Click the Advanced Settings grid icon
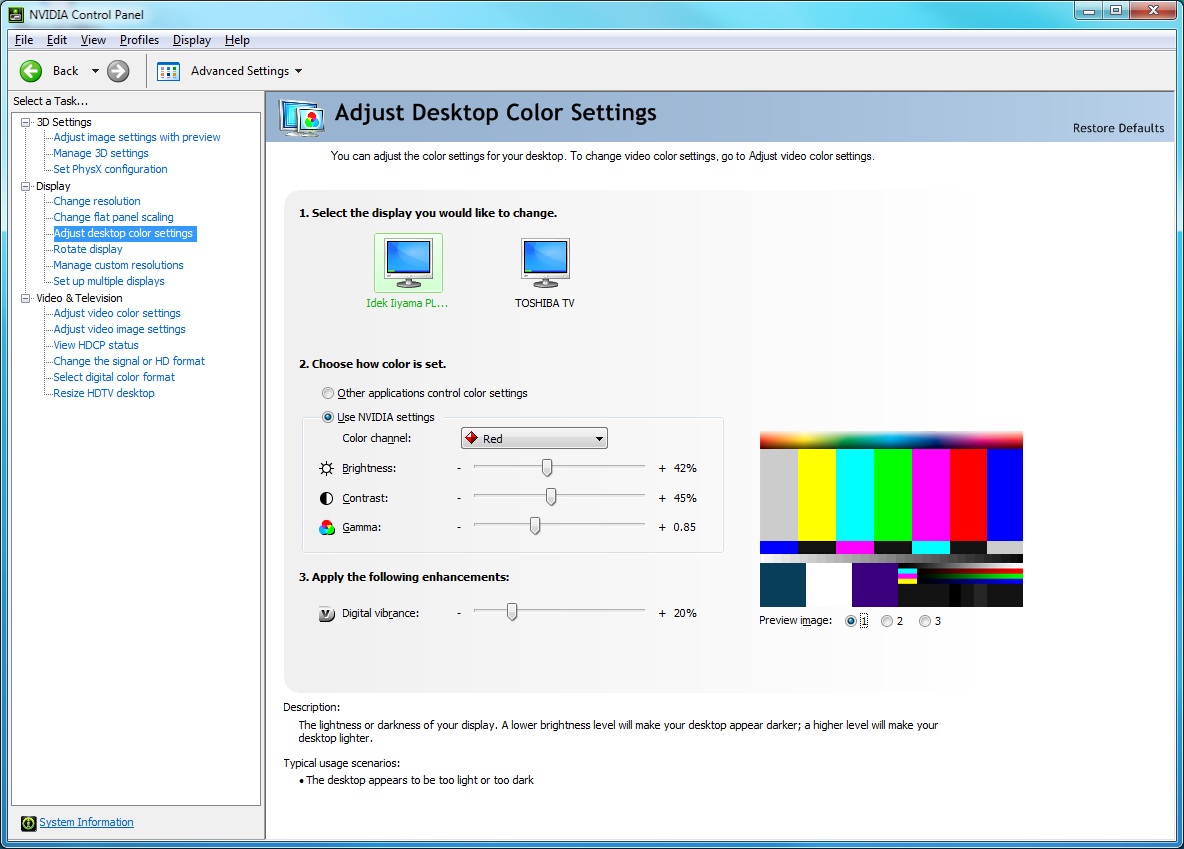 pos(168,72)
